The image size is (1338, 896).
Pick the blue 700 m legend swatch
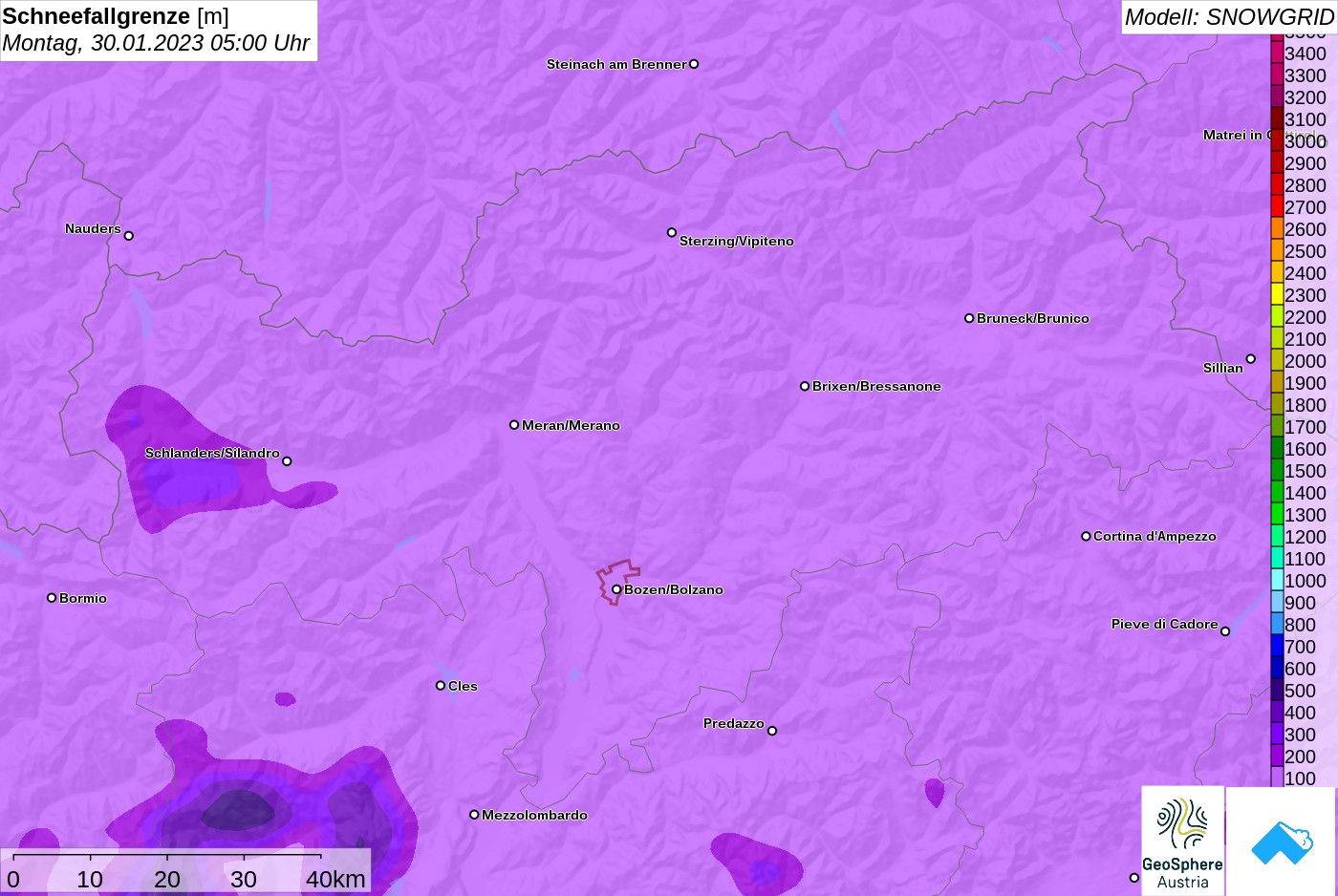[1277, 646]
